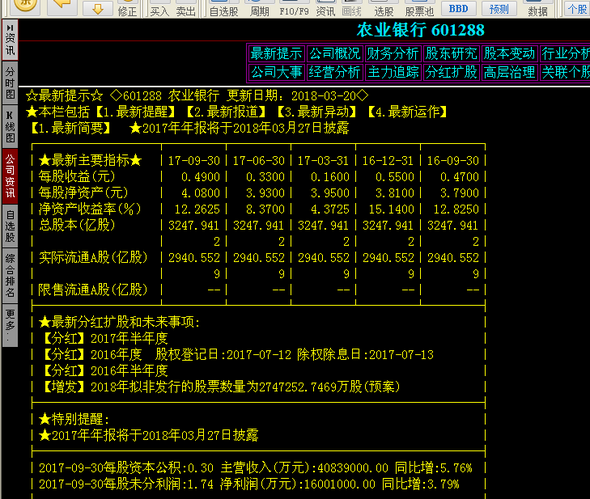This screenshot has height=499, width=590.
Task: Open the 分红扩股 section
Action: point(451,72)
